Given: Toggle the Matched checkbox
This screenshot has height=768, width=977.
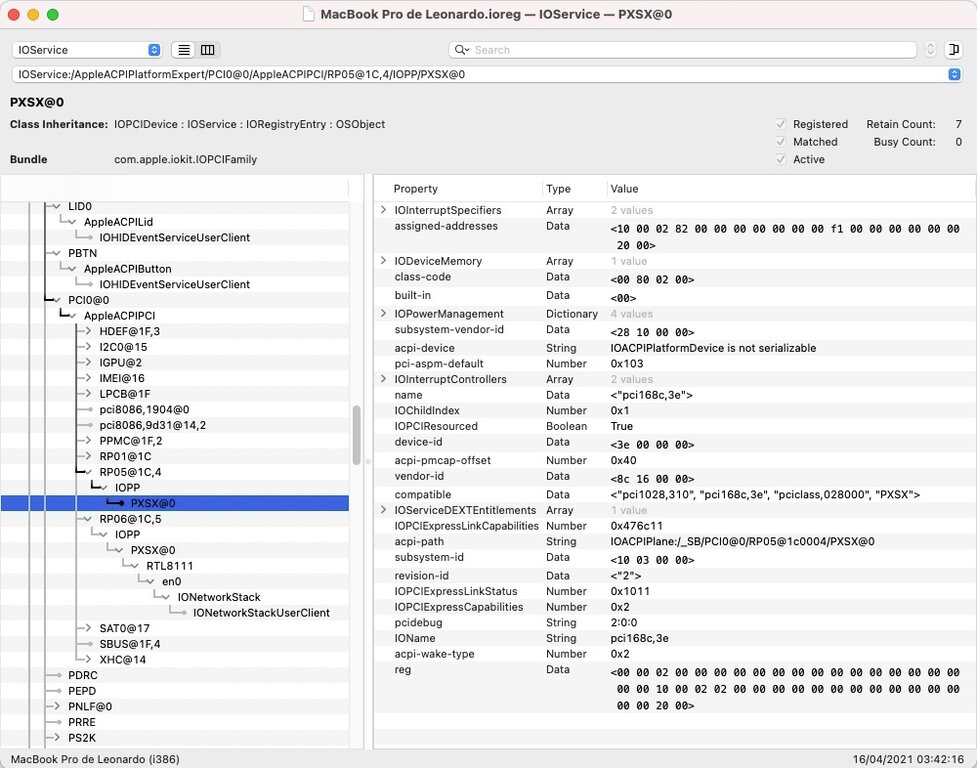Looking at the screenshot, I should 781,141.
